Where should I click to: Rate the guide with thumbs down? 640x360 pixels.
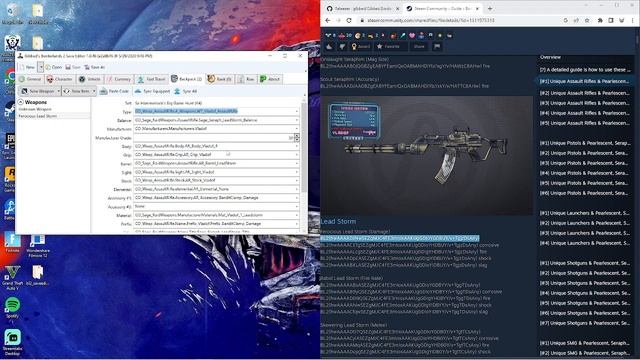(x=342, y=47)
